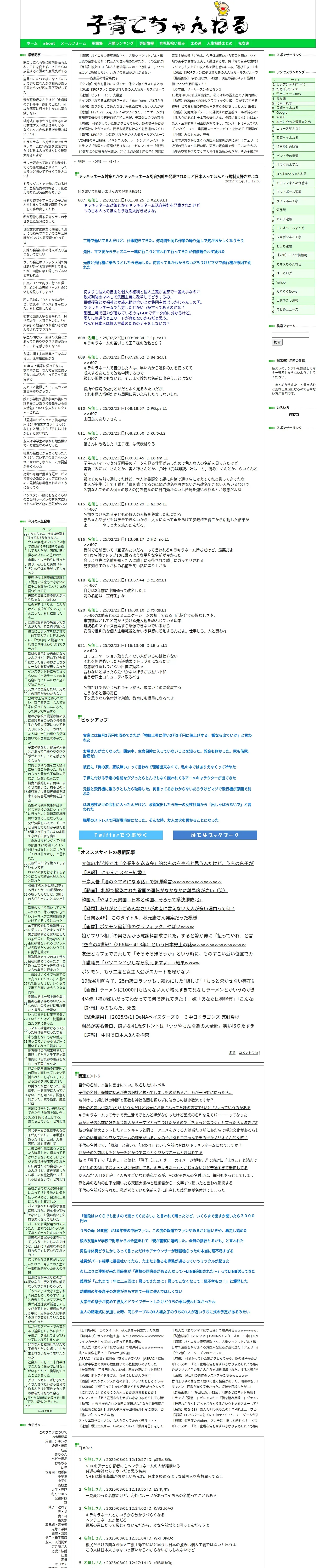Image resolution: width=336 pixels, height=1568 pixels.
Task: Click the フットボール速報 sidebar link
Action: [289, 192]
